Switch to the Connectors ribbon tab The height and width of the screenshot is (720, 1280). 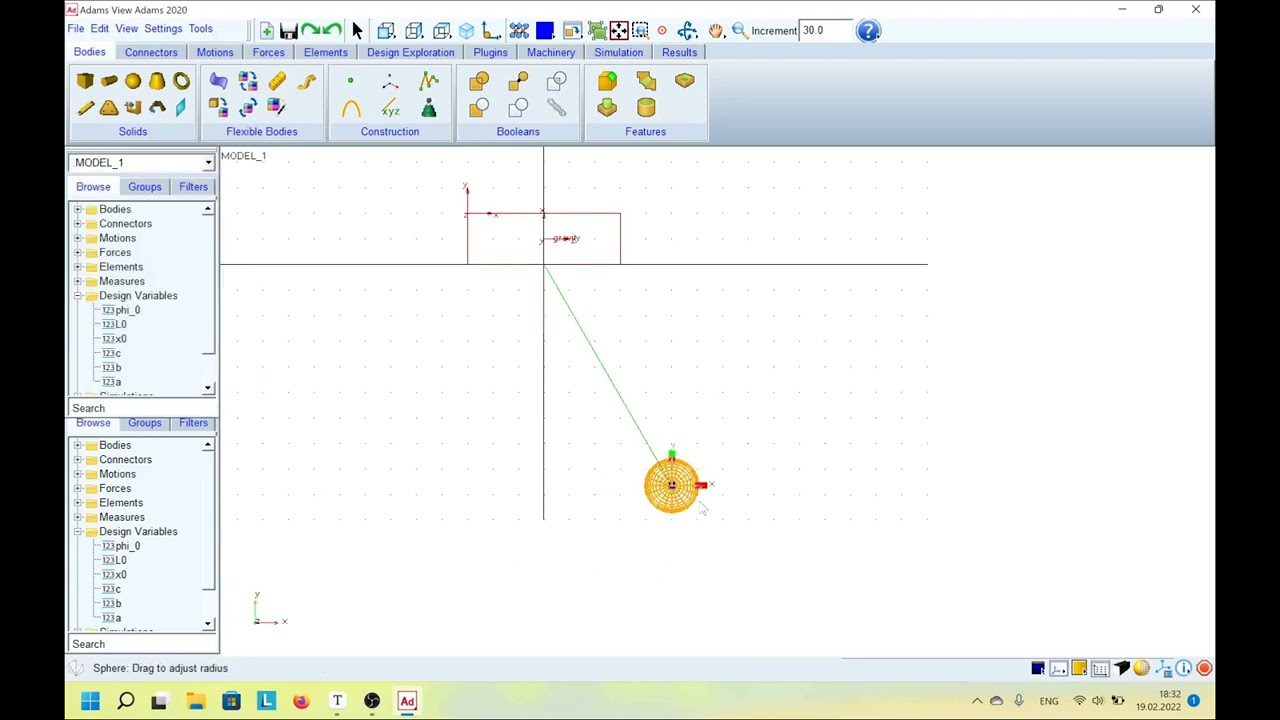(151, 52)
